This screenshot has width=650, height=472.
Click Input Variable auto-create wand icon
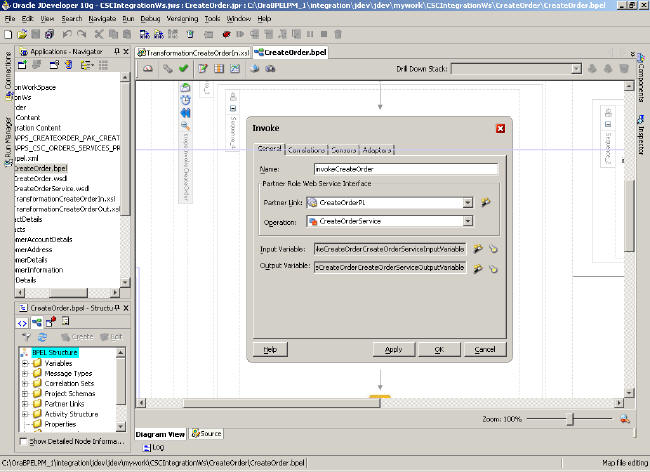pos(478,249)
